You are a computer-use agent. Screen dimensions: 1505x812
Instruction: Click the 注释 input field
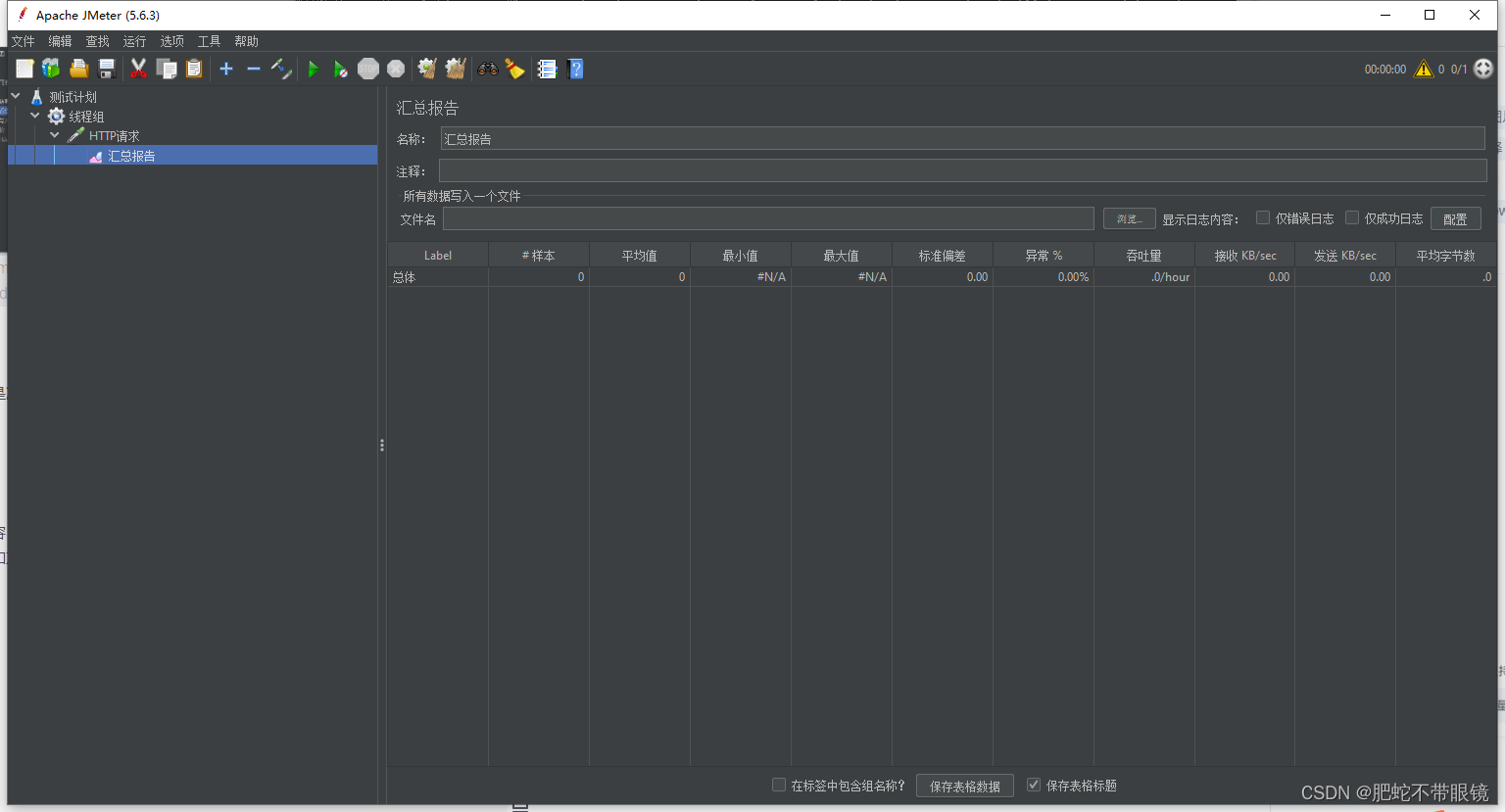point(962,170)
